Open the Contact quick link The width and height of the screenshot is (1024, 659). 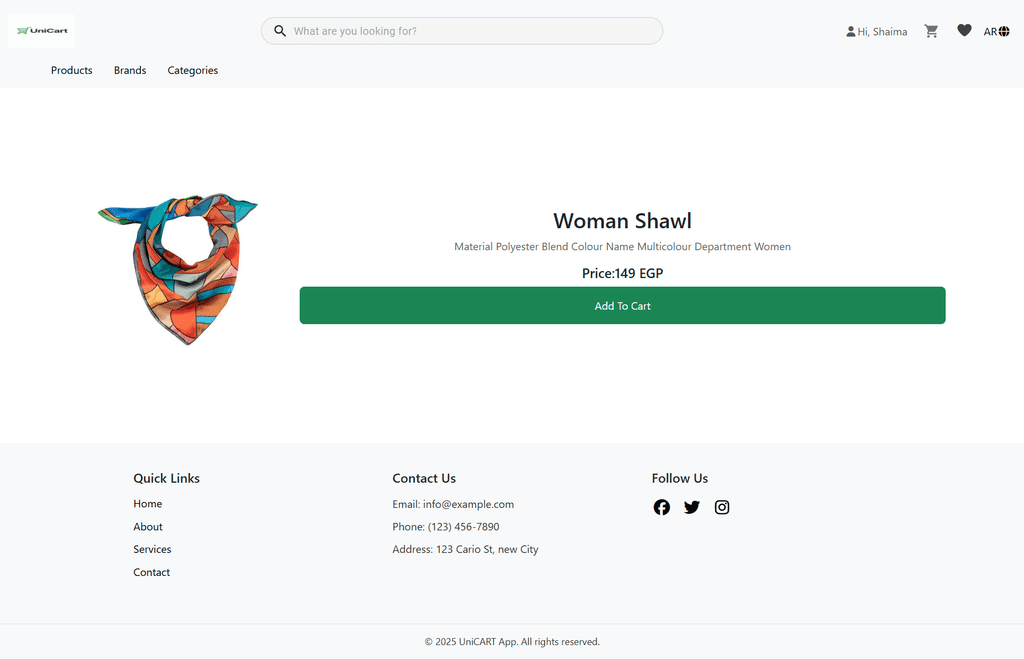pyautogui.click(x=152, y=573)
